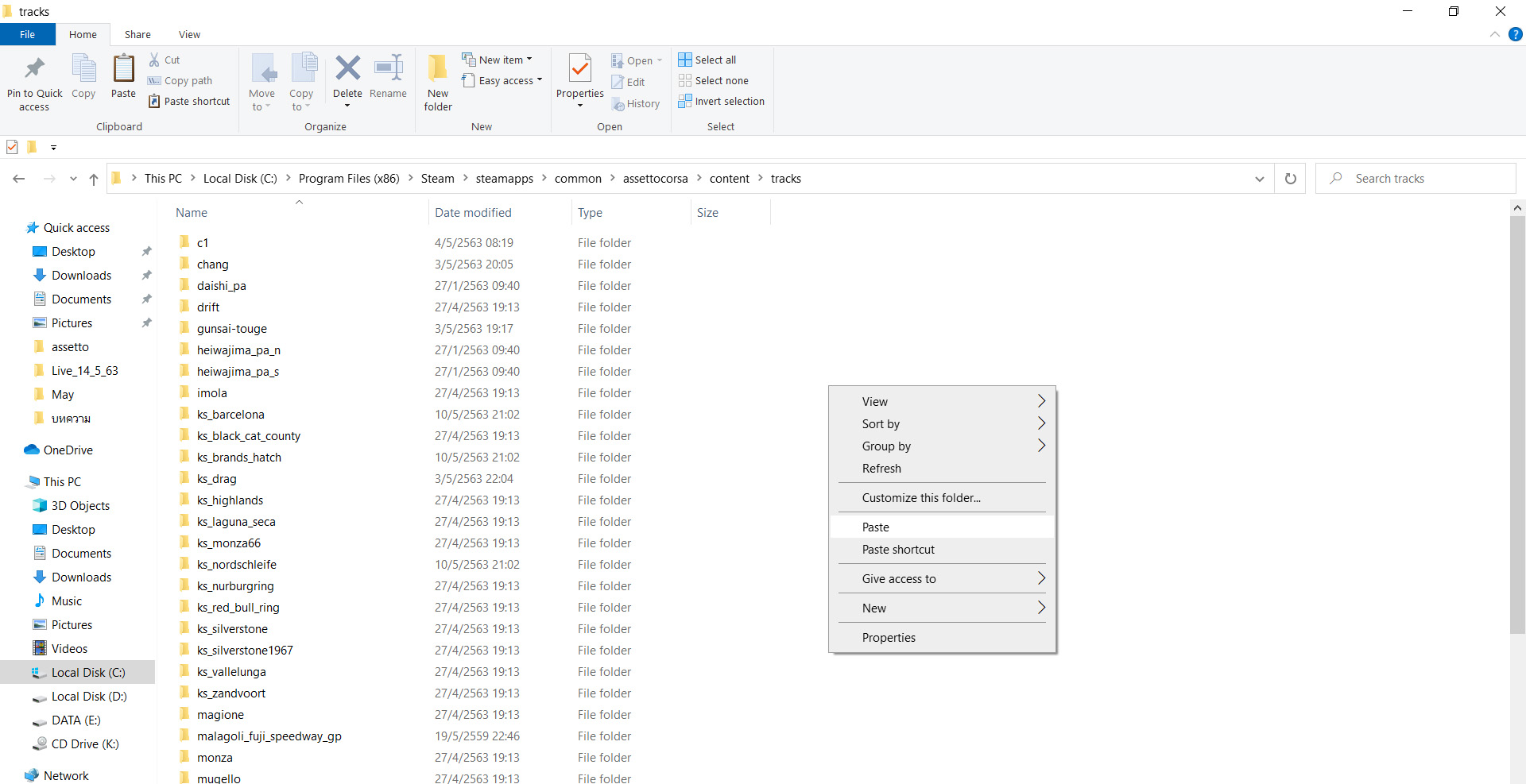Click the Rename icon
The width and height of the screenshot is (1526, 784).
click(388, 68)
